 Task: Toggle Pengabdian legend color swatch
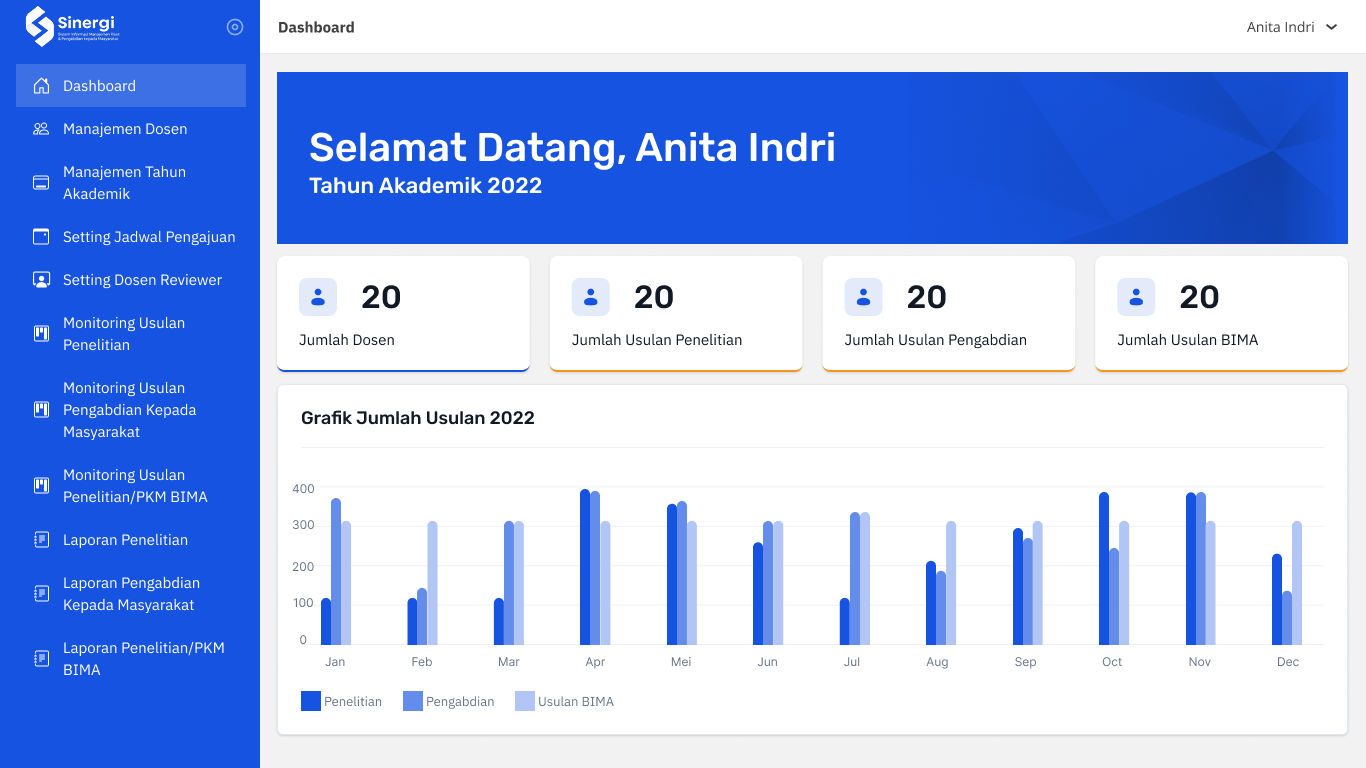413,701
